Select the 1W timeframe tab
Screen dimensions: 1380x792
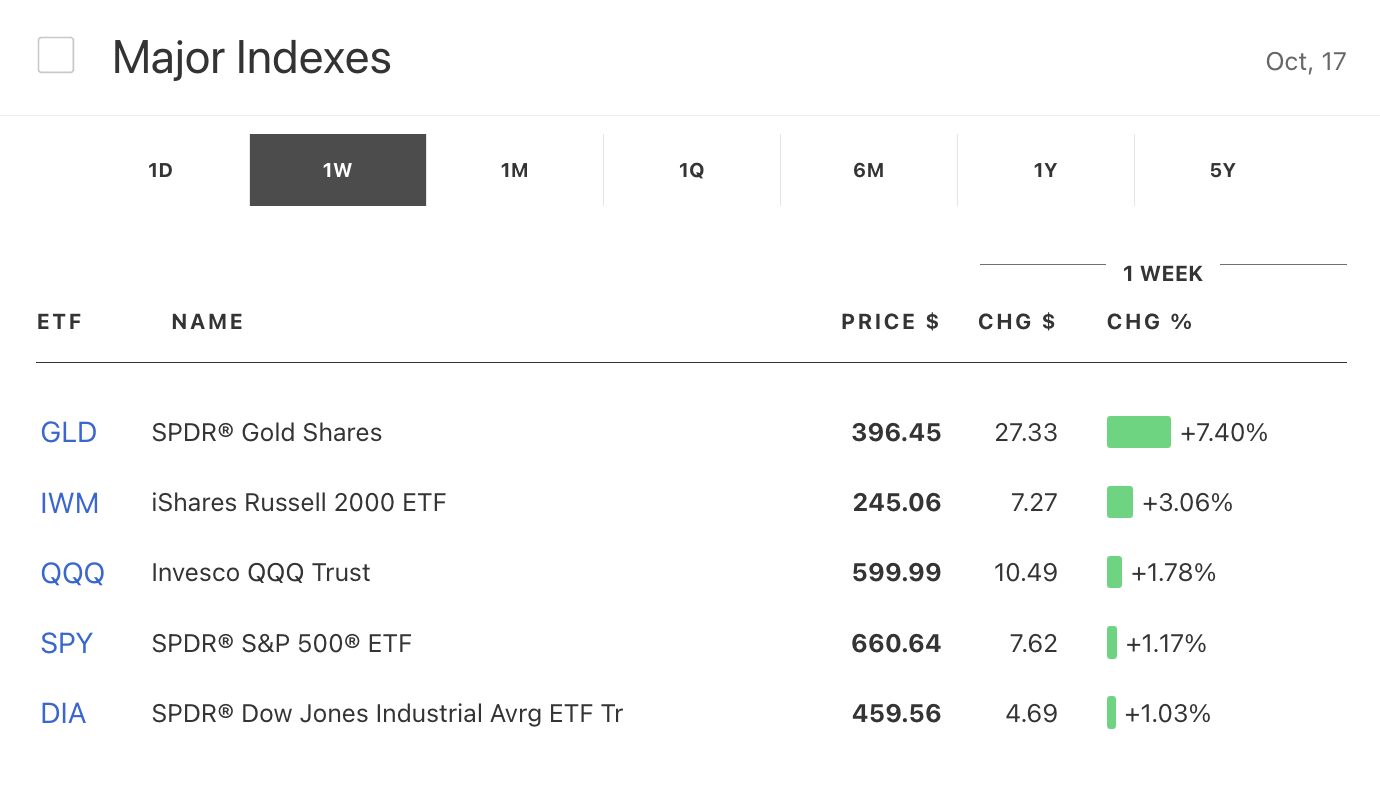click(x=338, y=170)
